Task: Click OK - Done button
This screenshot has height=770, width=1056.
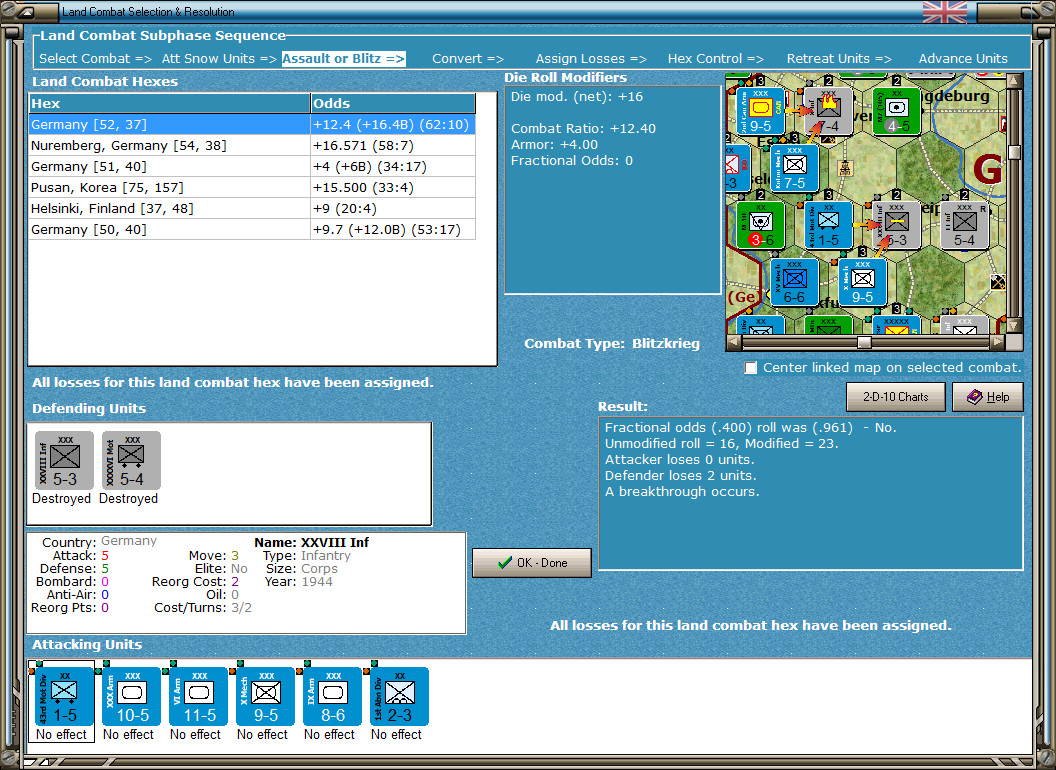Action: tap(532, 563)
